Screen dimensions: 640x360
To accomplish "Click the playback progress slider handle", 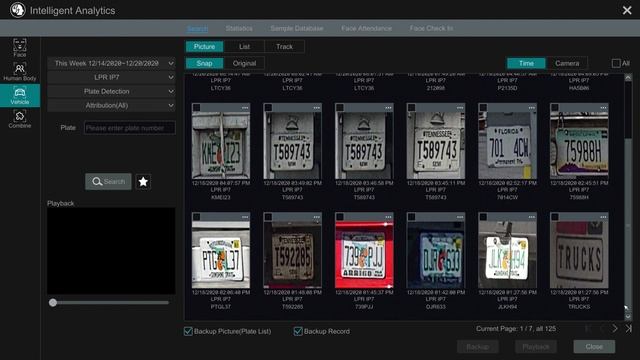I will (53, 302).
